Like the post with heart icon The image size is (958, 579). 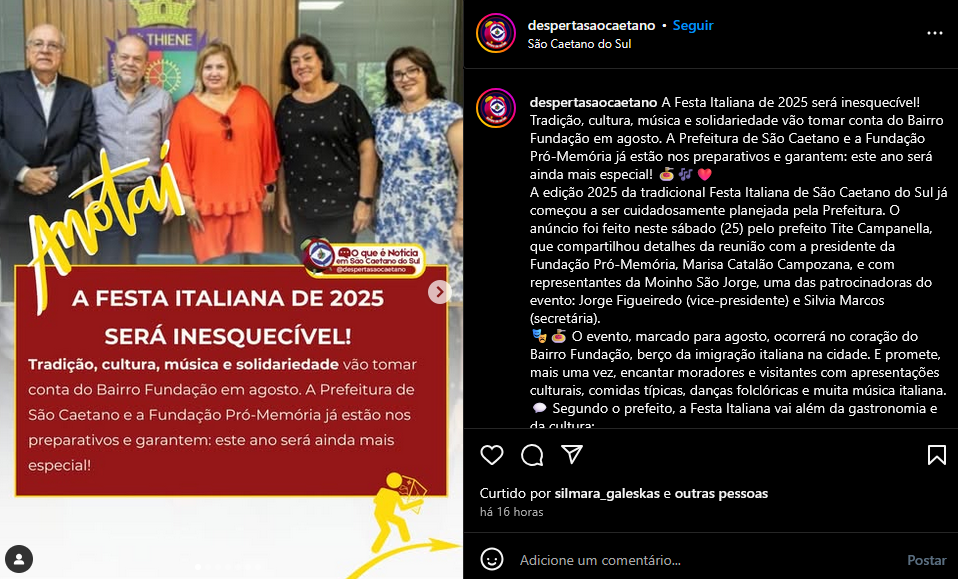(492, 455)
